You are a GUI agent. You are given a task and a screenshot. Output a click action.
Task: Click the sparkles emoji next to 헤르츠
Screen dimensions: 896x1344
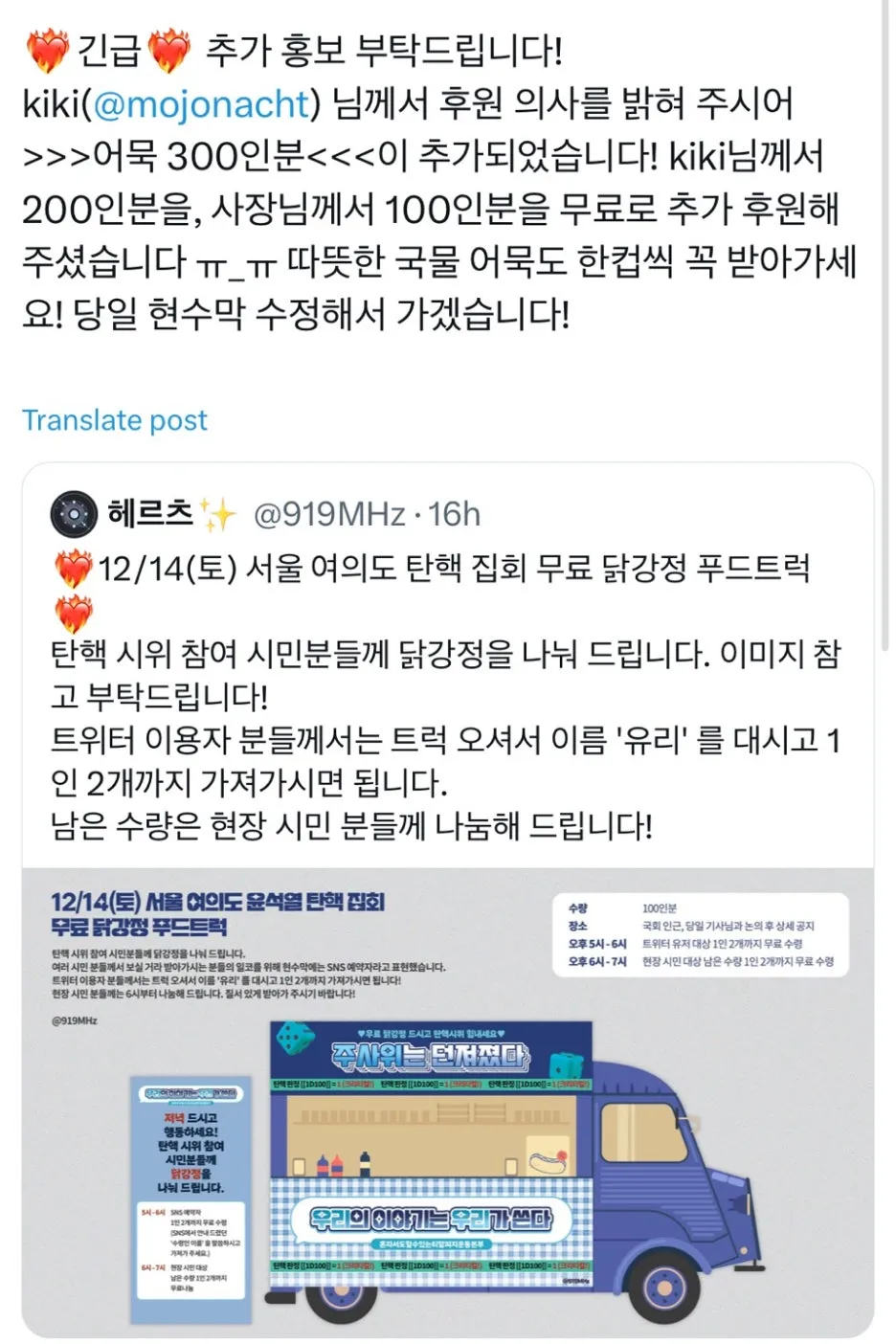tap(218, 516)
